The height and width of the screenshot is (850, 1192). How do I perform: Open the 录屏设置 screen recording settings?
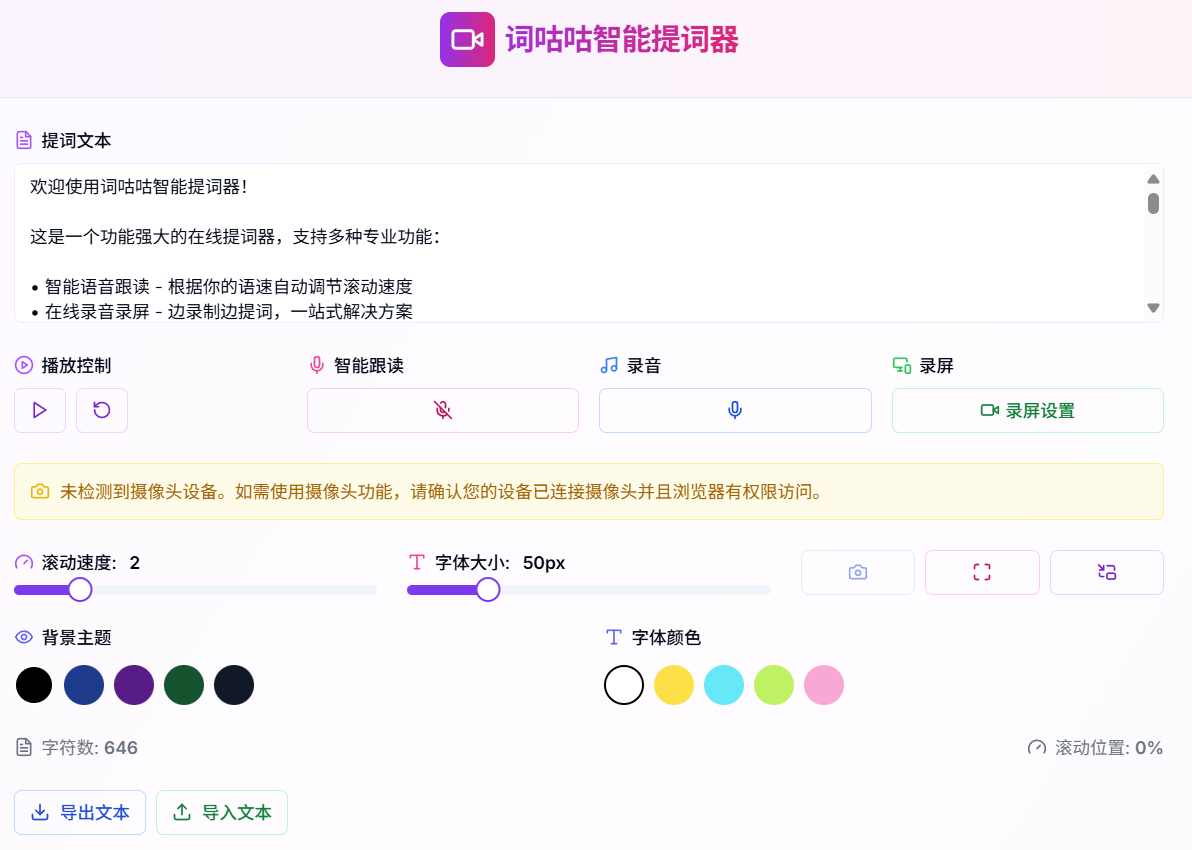click(x=1028, y=411)
